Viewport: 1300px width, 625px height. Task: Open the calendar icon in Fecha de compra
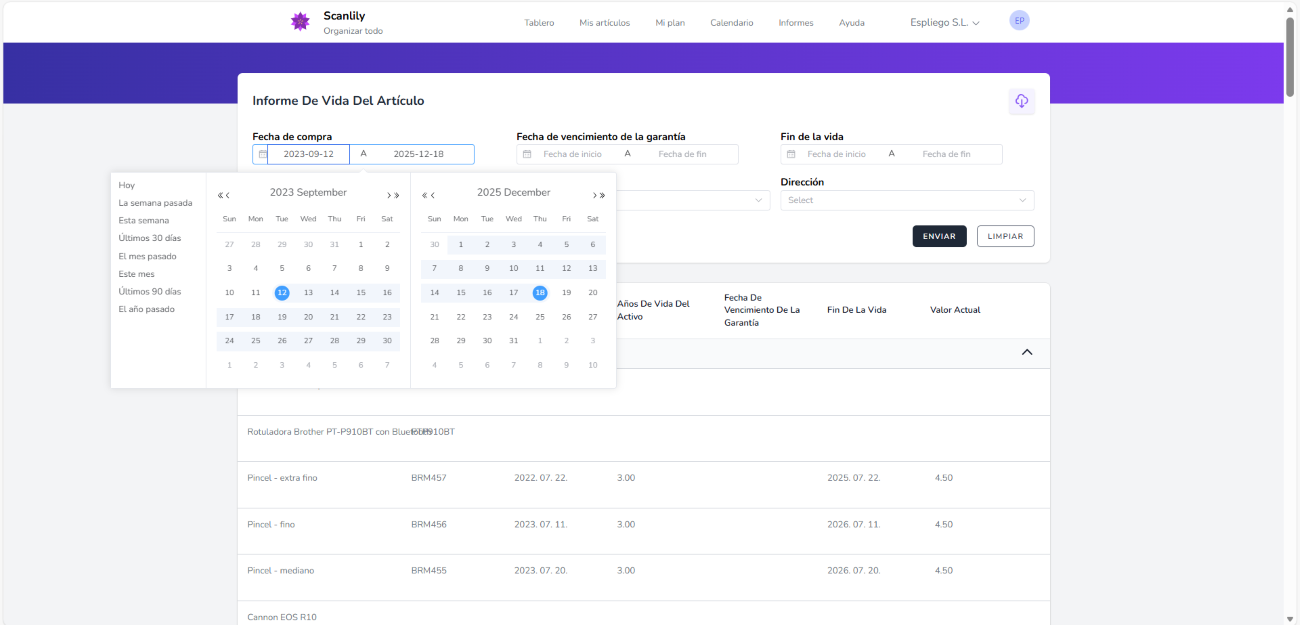tap(262, 153)
